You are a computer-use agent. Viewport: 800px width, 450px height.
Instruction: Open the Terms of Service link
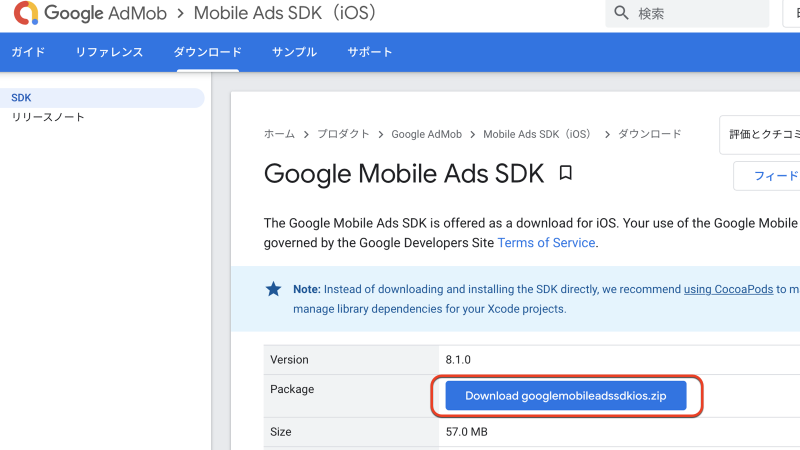(546, 243)
